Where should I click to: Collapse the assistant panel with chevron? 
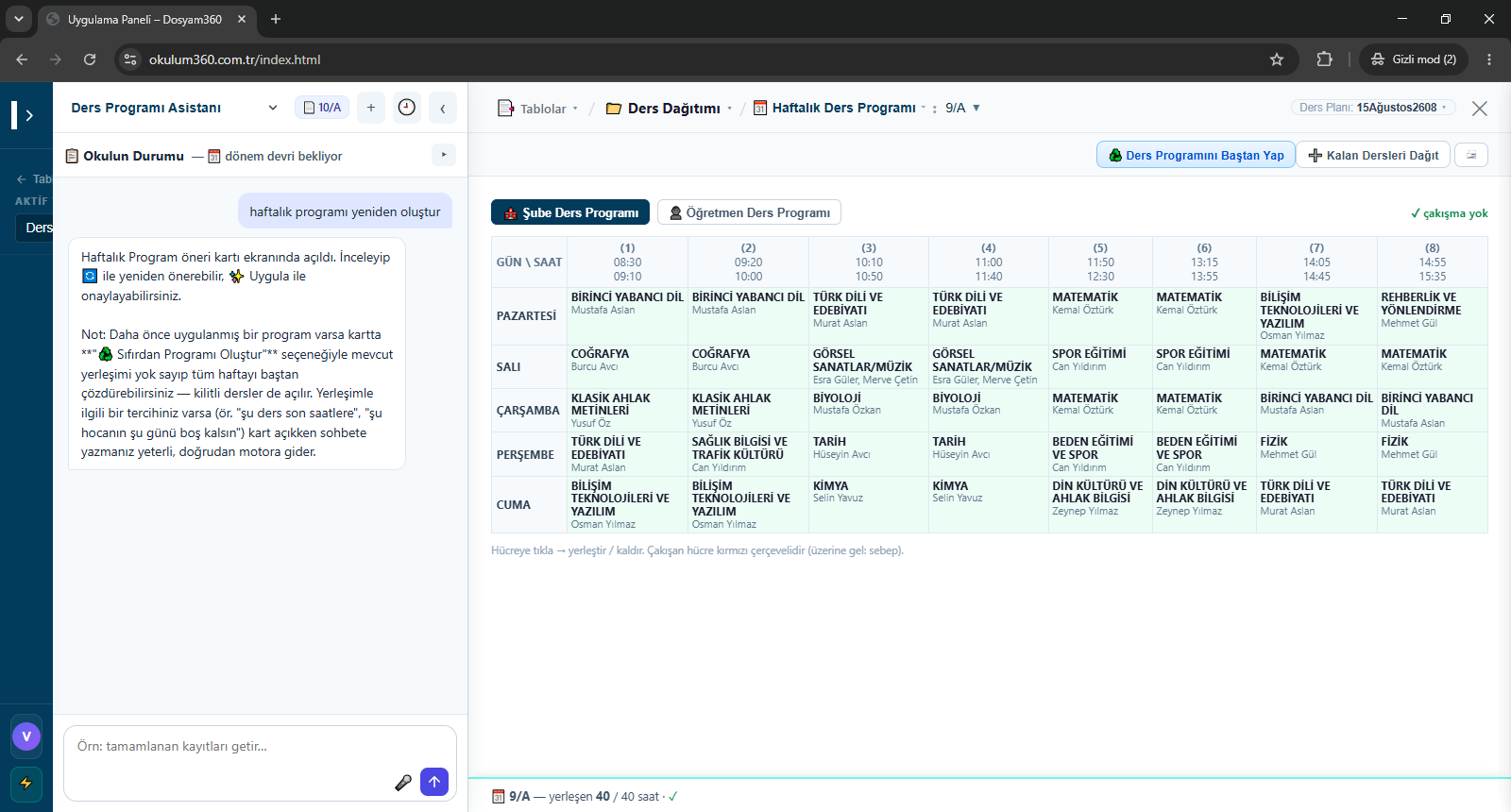click(443, 108)
